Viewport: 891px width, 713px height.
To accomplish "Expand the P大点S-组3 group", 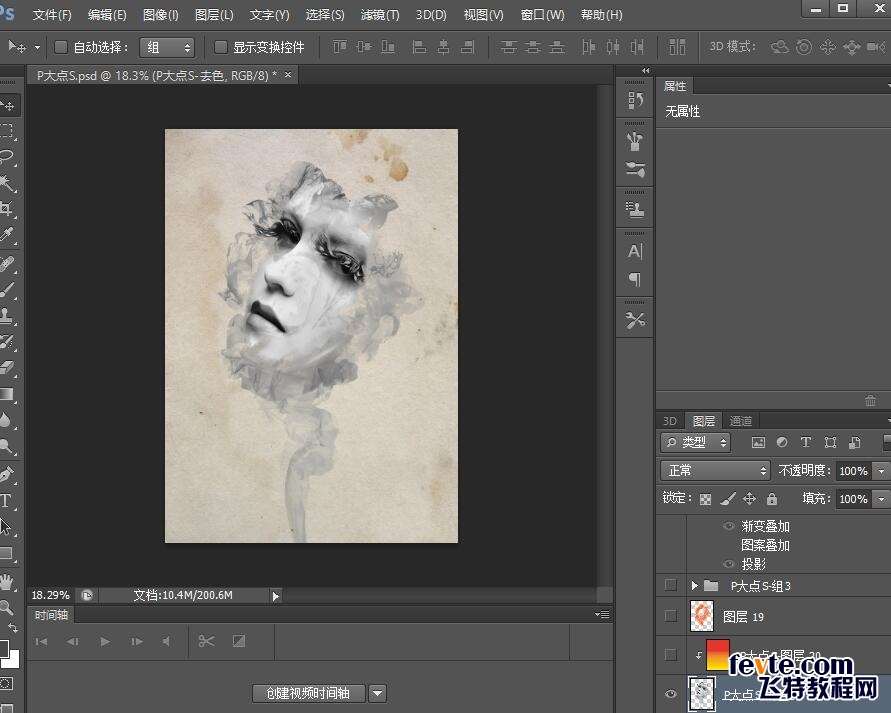I will click(694, 585).
